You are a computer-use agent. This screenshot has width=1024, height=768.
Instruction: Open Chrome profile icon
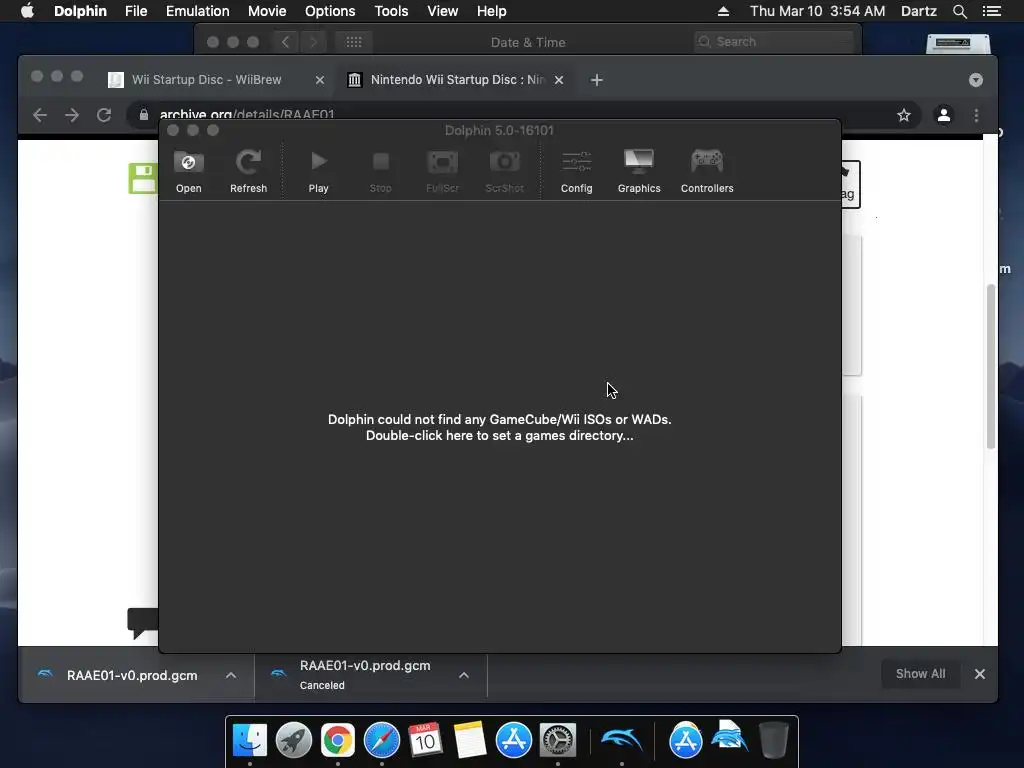(x=944, y=116)
